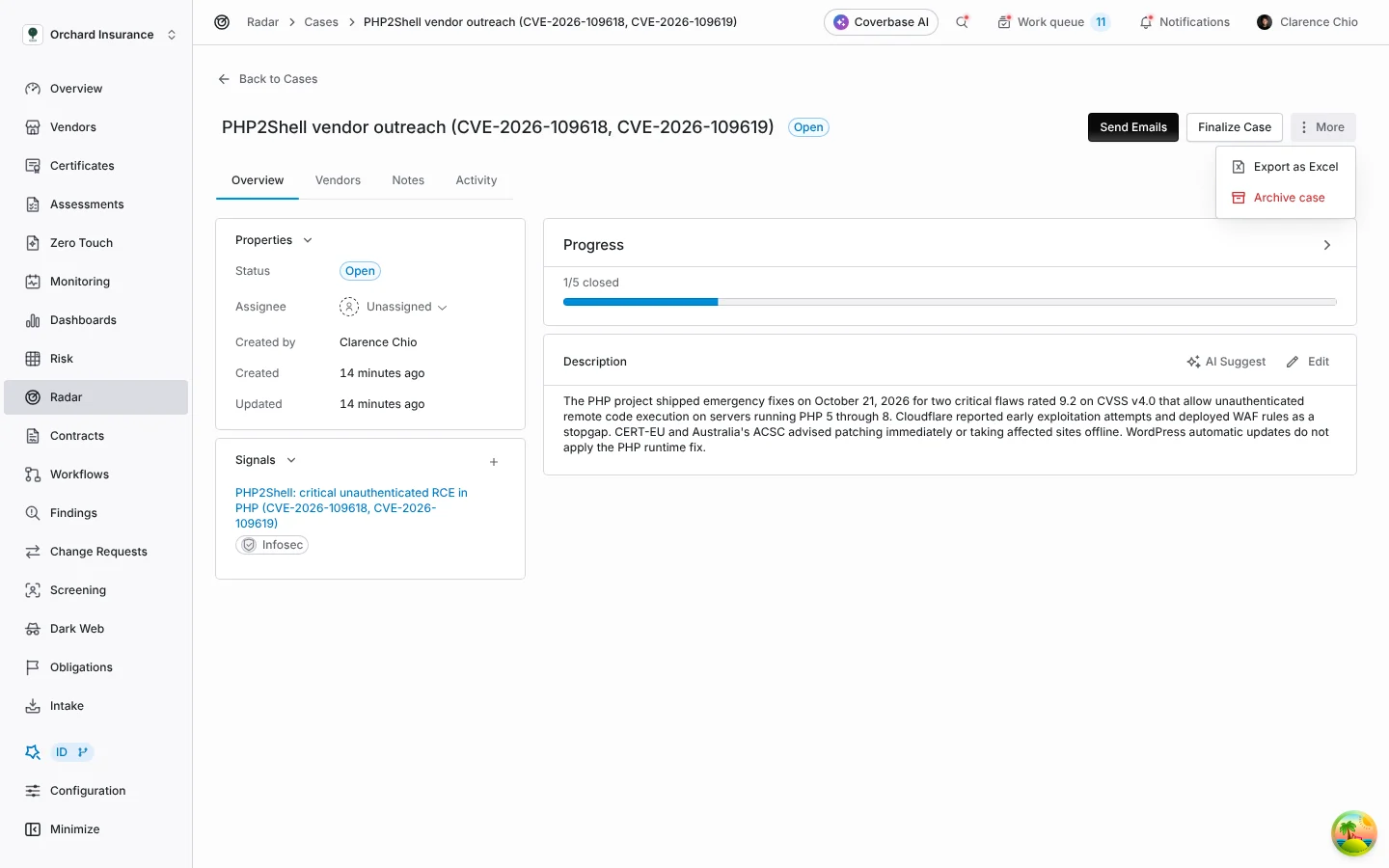1389x868 pixels.
Task: Open the Unassigned assignee dropdown
Action: coord(394,307)
